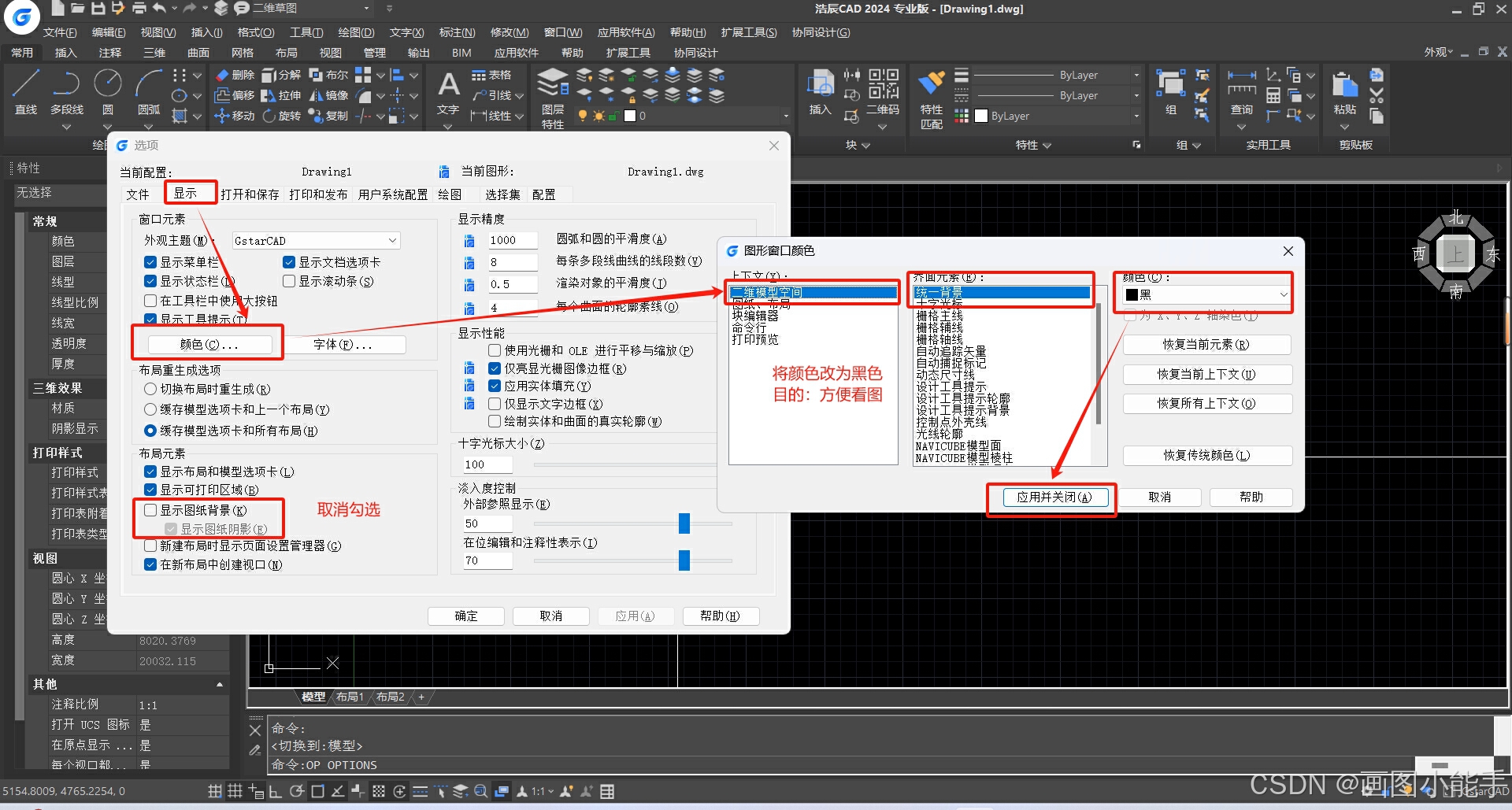Click the Mirror (镜像) tool

[x=328, y=95]
